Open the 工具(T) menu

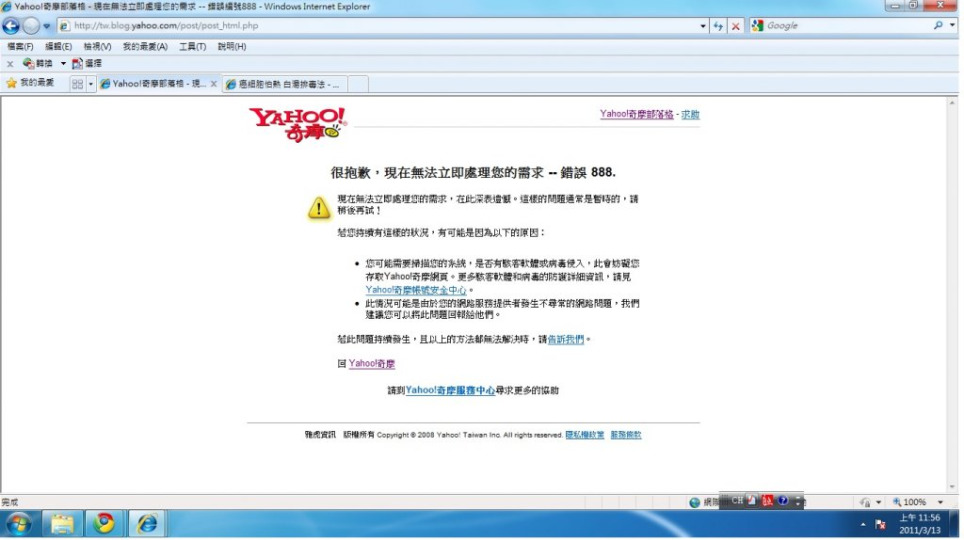[x=193, y=47]
